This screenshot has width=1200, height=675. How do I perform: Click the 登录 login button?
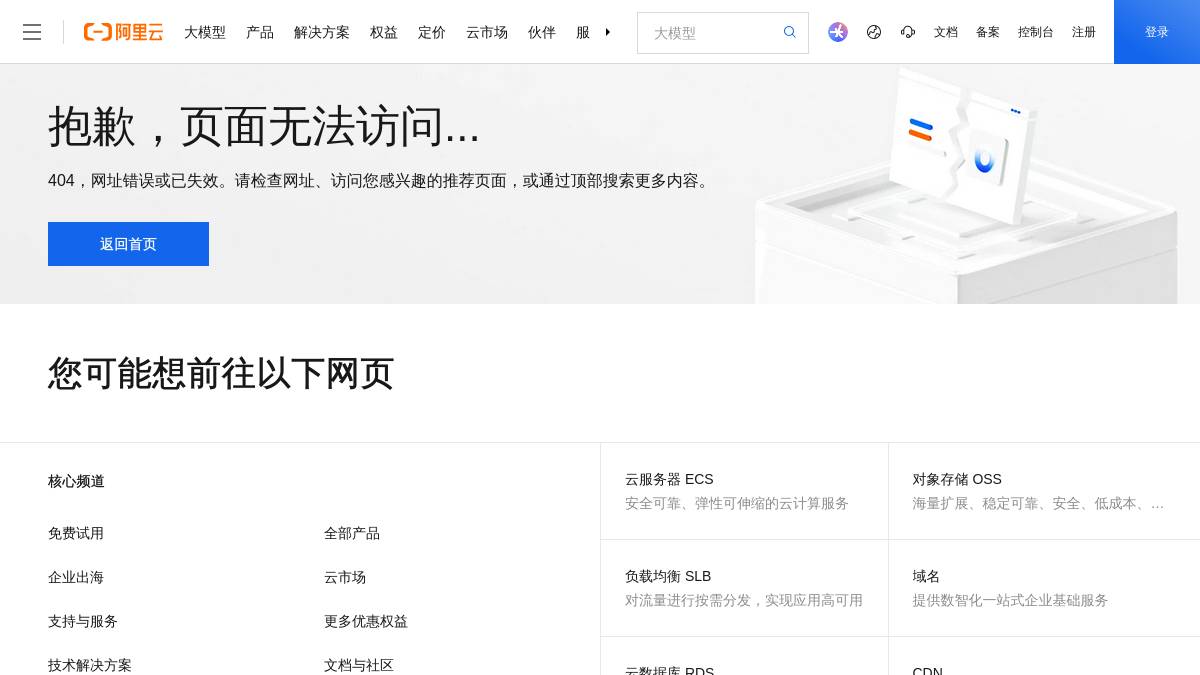click(1156, 31)
